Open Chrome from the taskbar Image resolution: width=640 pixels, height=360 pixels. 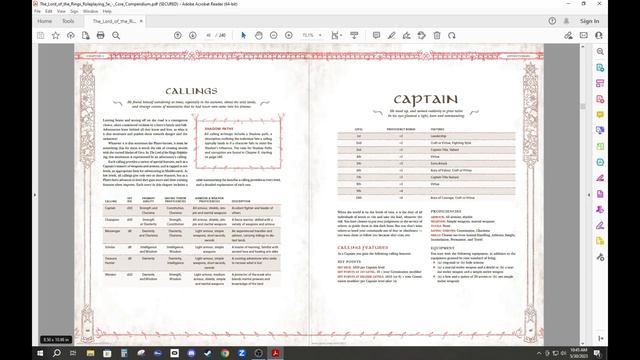(x=225, y=353)
